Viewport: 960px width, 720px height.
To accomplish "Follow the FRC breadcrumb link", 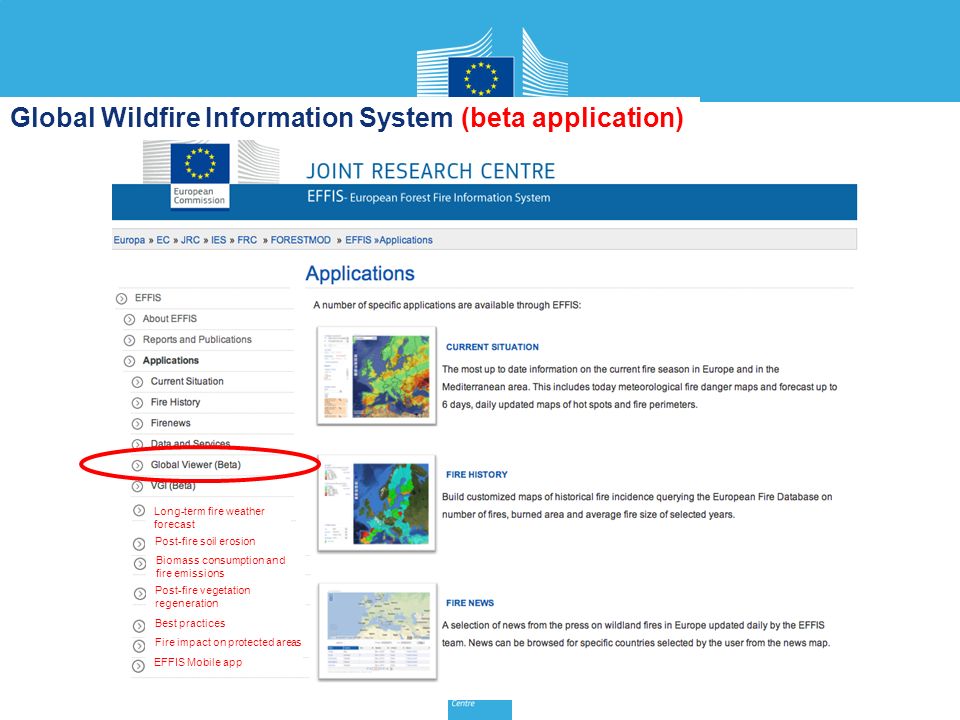I will pos(247,240).
